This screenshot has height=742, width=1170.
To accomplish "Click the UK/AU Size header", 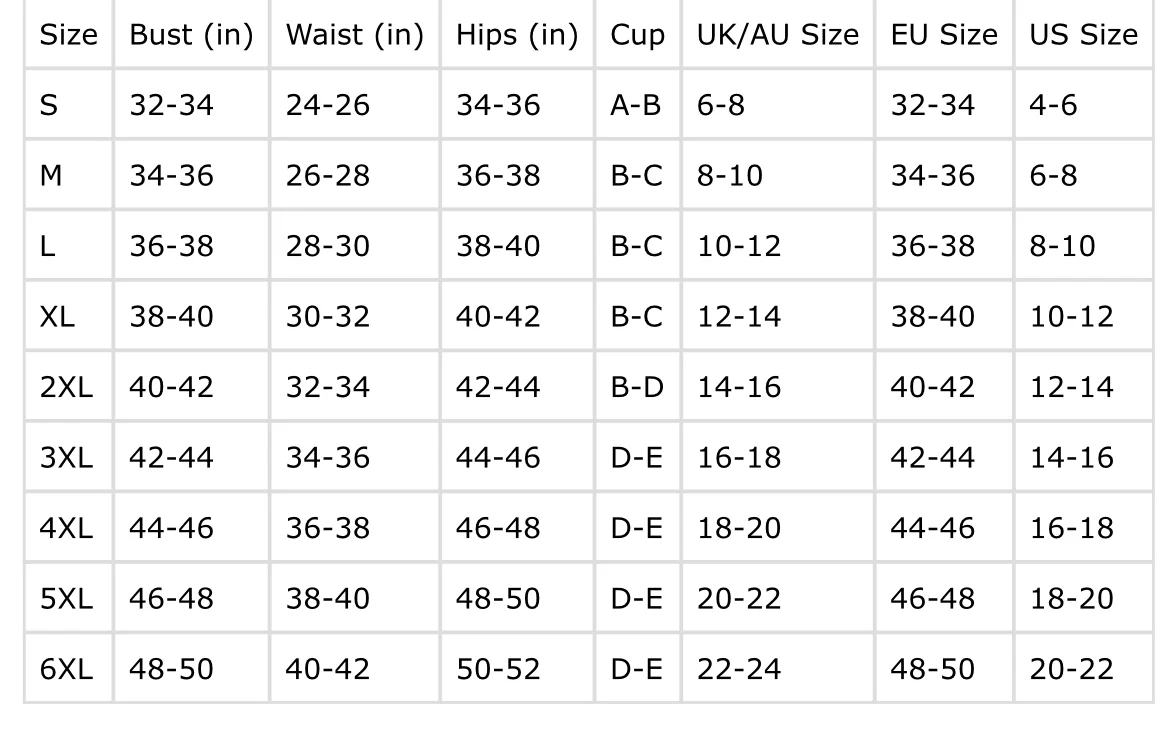I will point(778,35).
